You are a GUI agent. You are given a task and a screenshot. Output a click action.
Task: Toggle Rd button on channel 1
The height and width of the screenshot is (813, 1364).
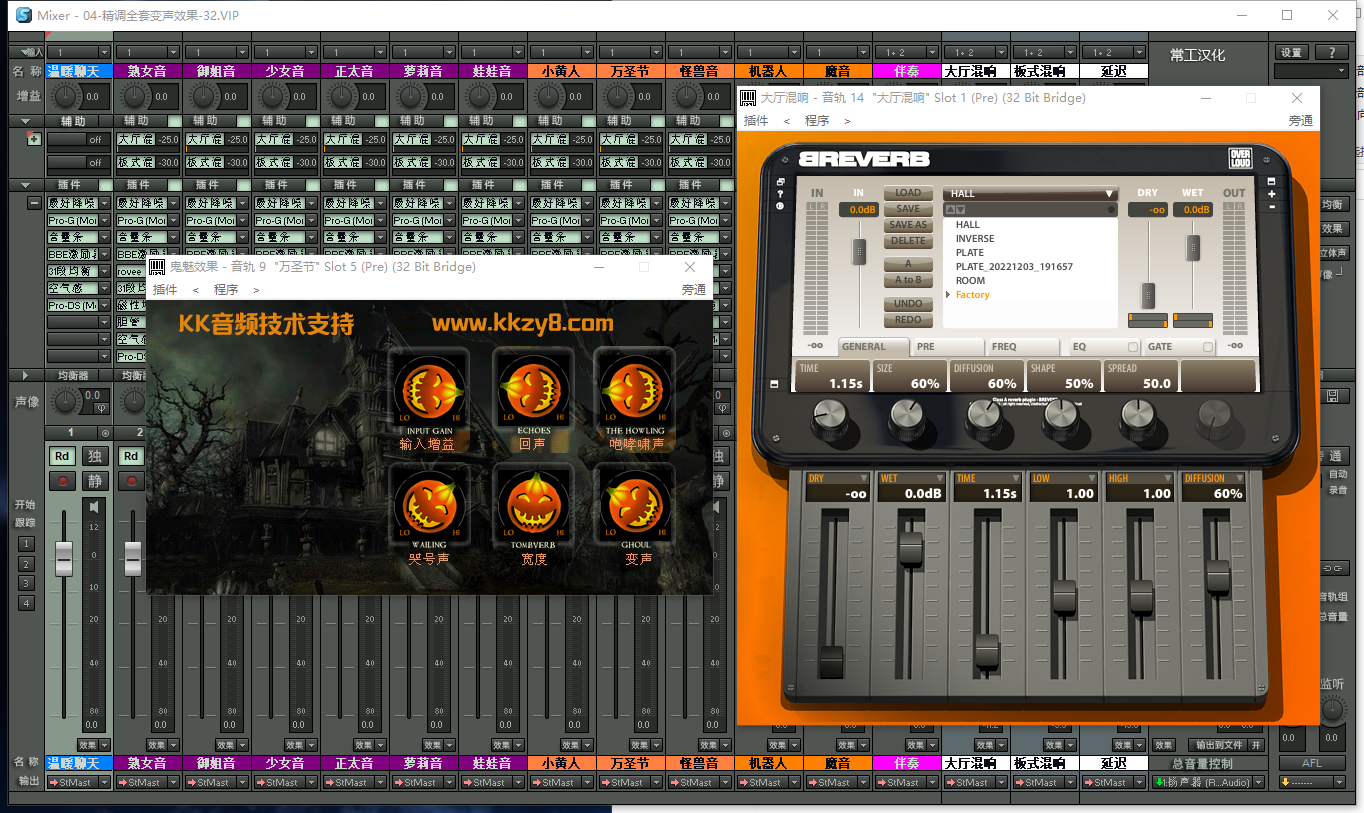coord(63,456)
